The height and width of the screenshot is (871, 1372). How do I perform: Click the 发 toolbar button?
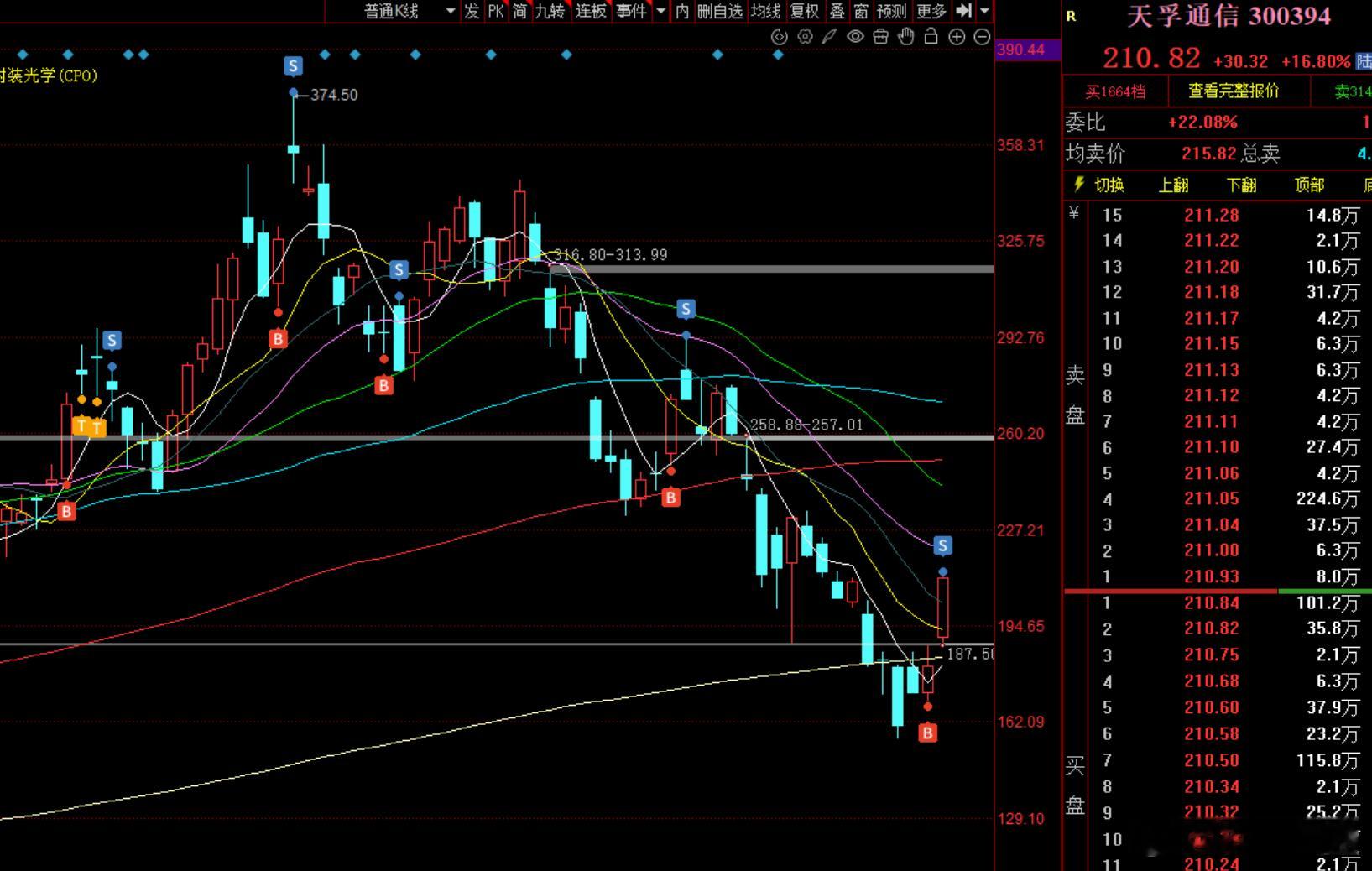472,11
